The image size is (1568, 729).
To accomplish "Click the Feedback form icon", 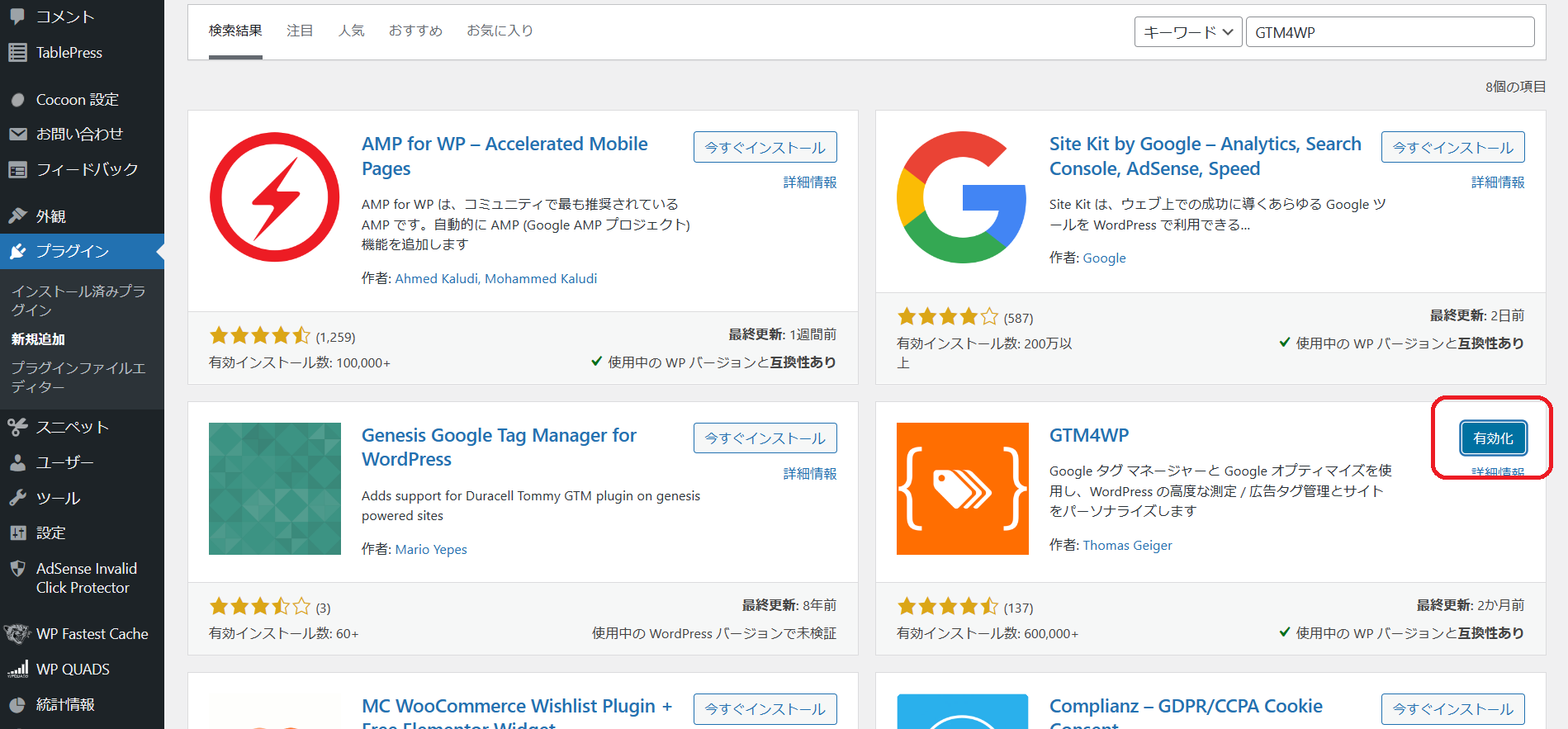I will click(x=17, y=169).
